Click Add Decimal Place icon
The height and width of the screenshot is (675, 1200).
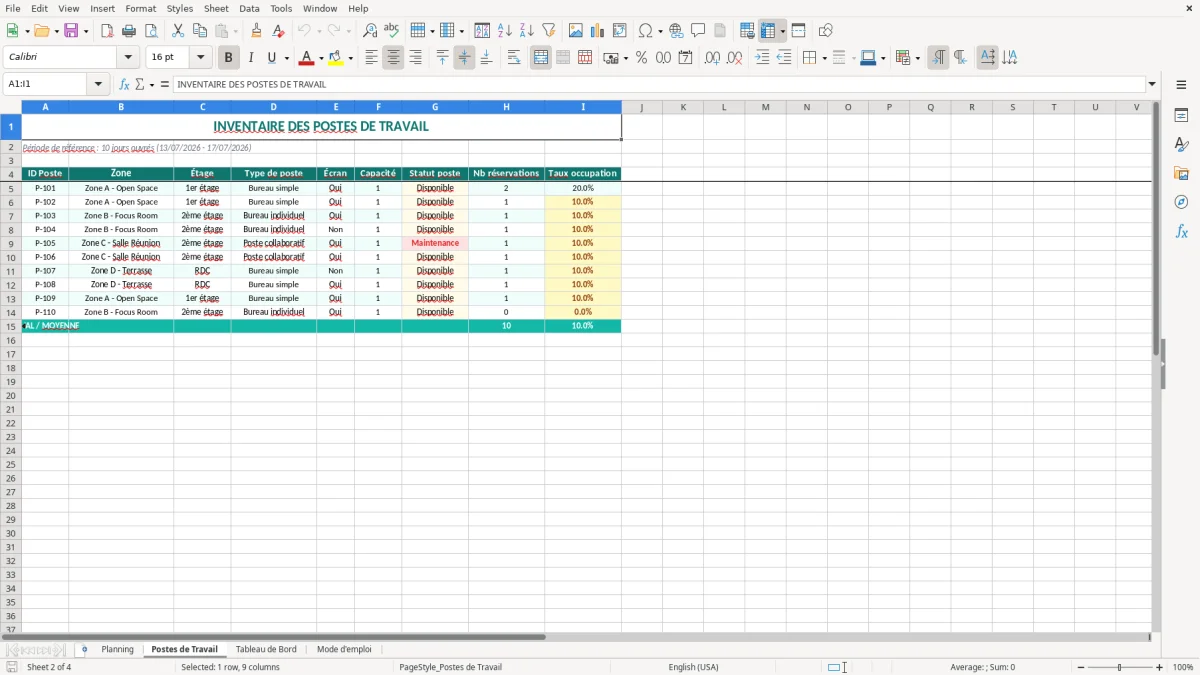[x=713, y=58]
